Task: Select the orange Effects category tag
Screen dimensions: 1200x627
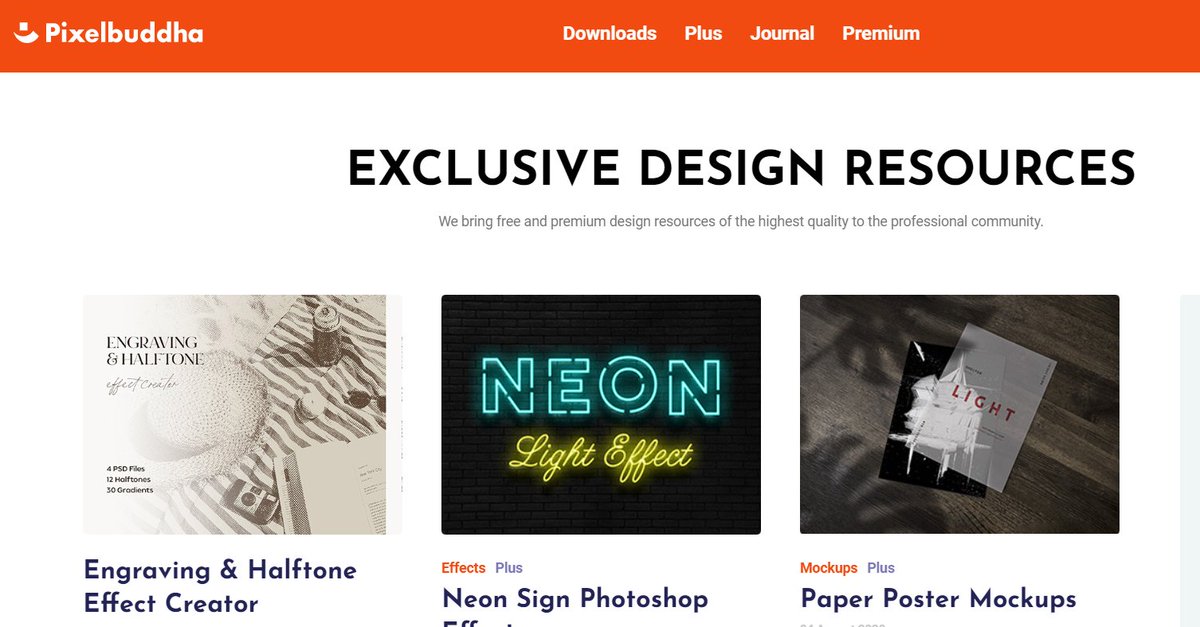Action: tap(464, 567)
